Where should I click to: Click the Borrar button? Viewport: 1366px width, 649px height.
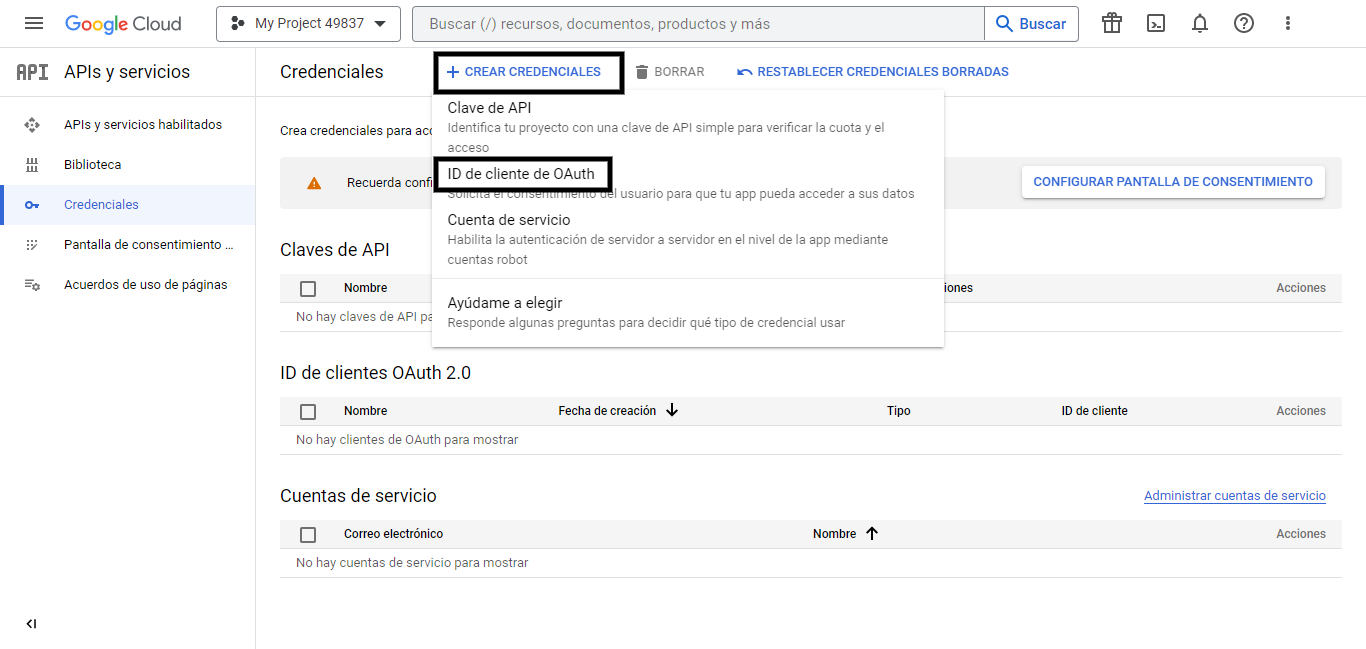click(x=670, y=72)
